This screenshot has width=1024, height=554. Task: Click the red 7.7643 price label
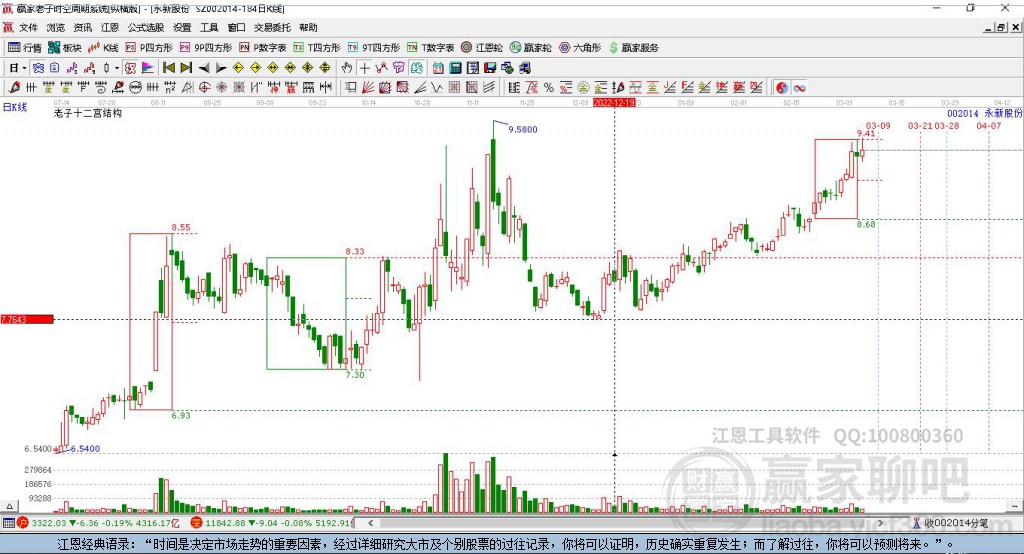27,319
